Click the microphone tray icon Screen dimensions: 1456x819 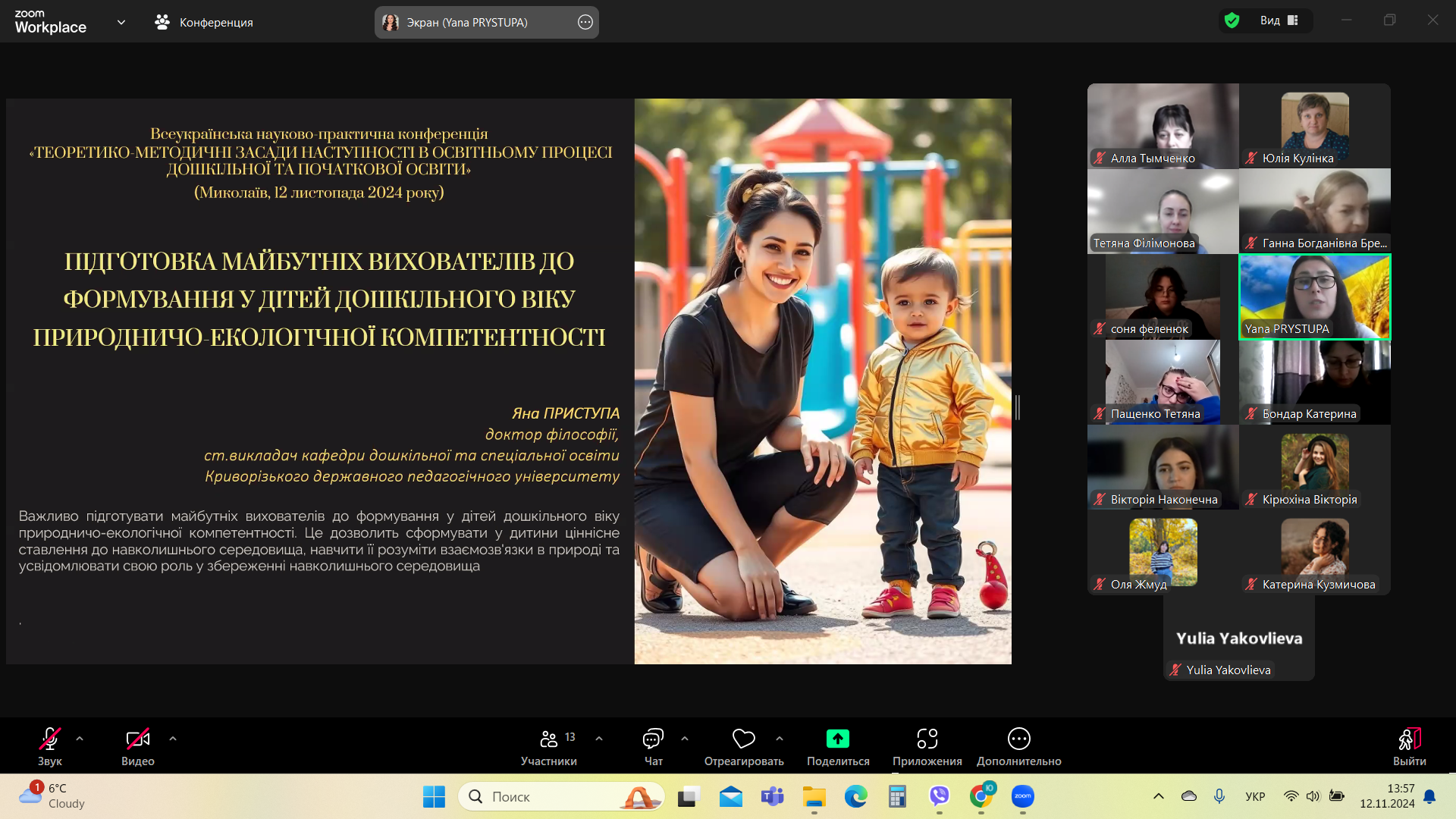1219,796
